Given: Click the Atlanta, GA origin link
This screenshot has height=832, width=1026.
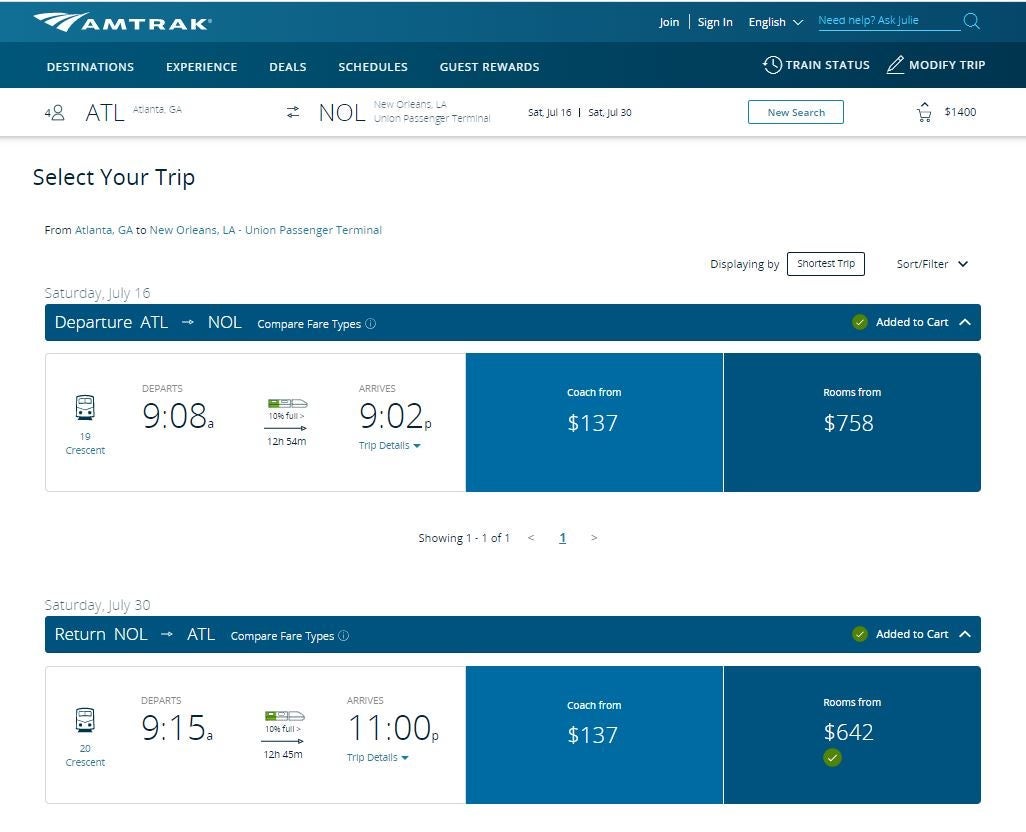Looking at the screenshot, I should (x=104, y=230).
